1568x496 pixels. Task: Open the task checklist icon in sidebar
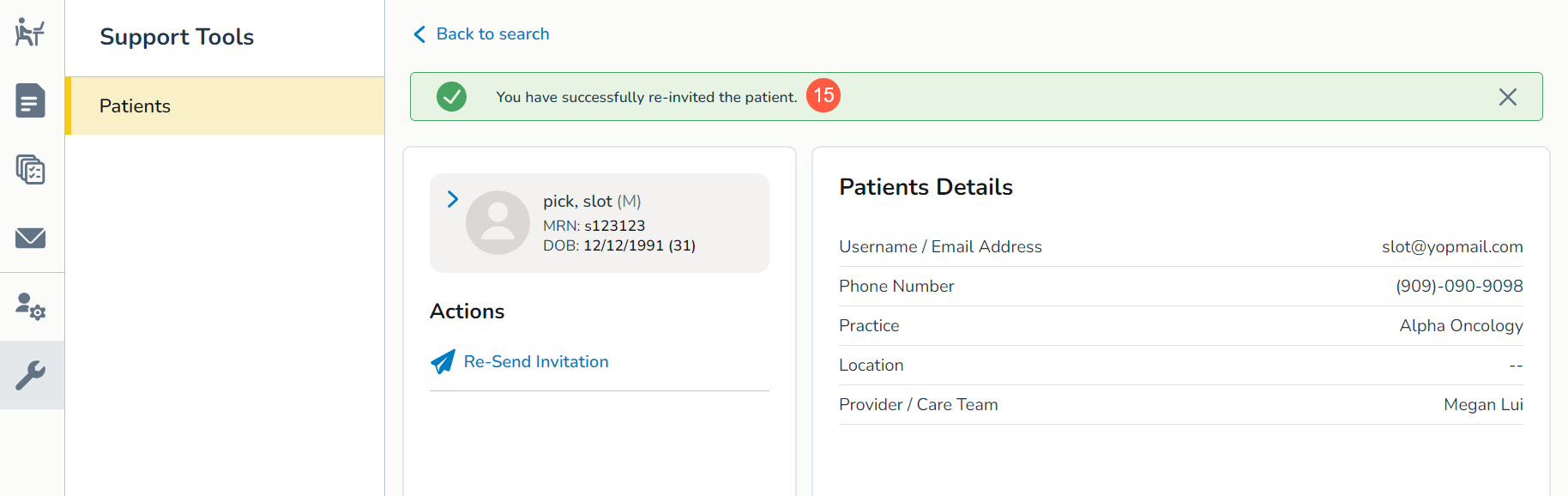(30, 169)
